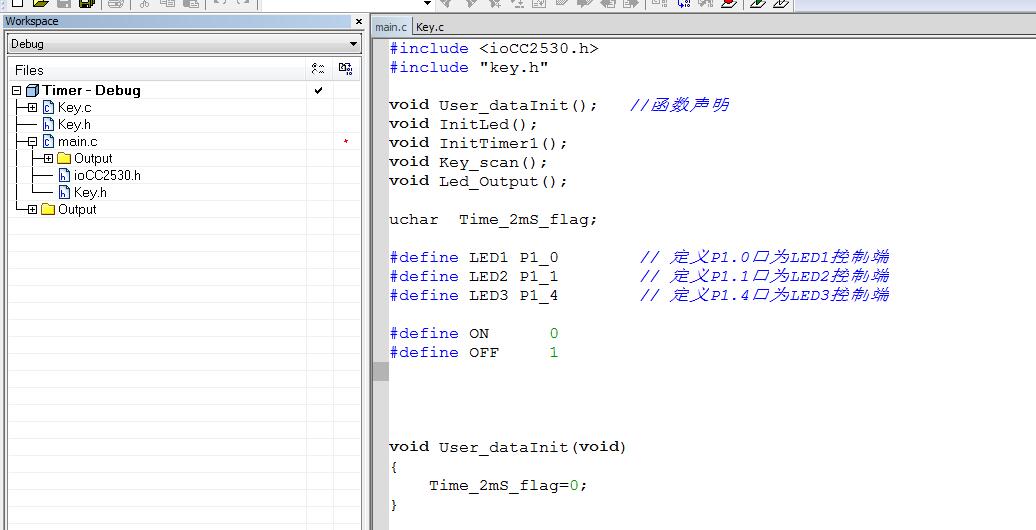Image resolution: width=1036 pixels, height=530 pixels.
Task: Click the ioCC2530.h header file icon
Action: coord(64,176)
